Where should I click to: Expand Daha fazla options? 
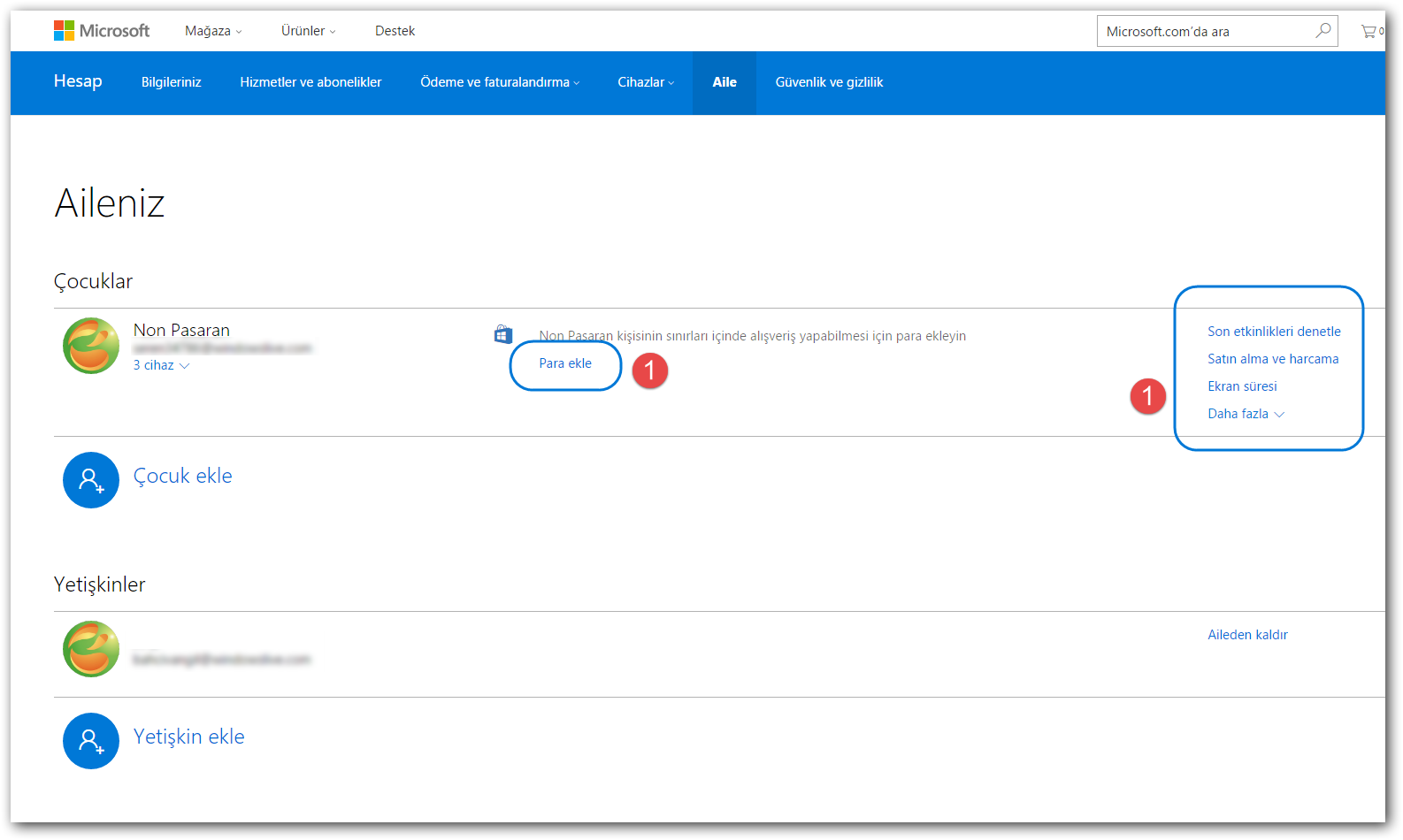tap(1246, 414)
